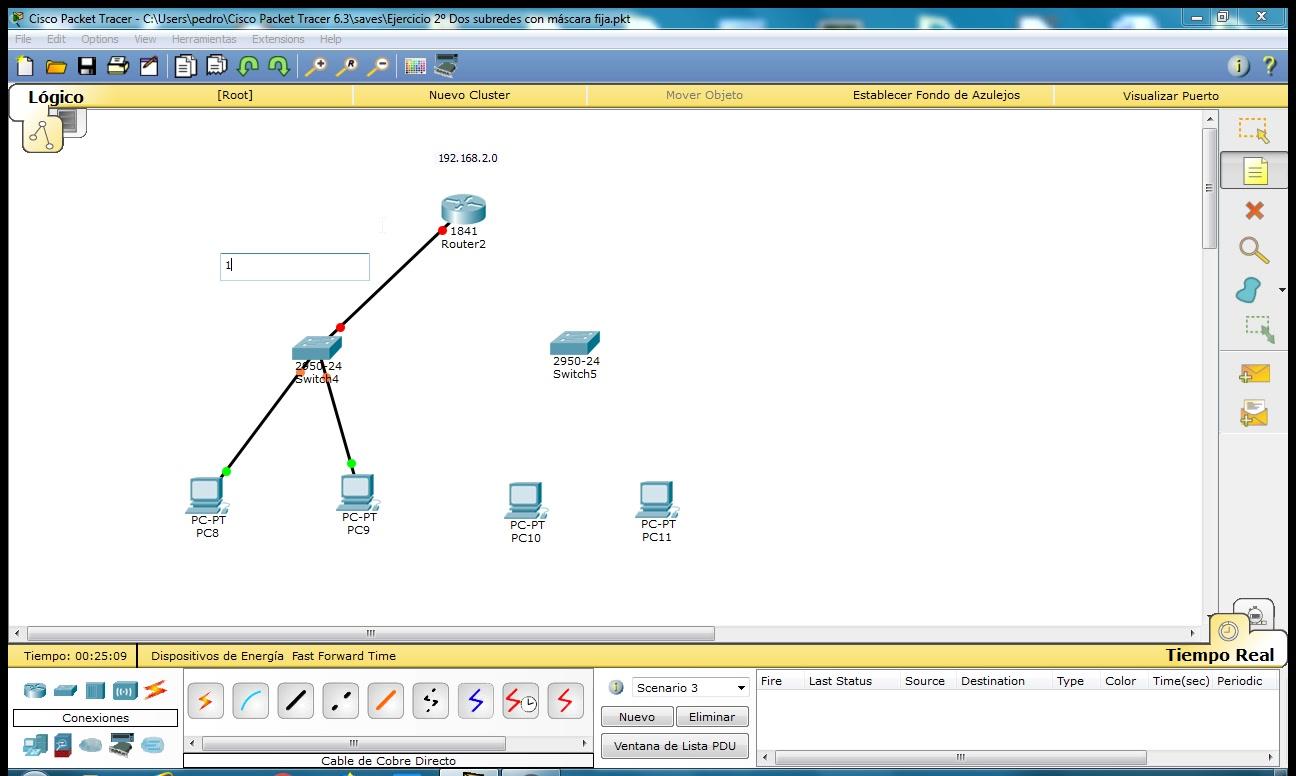Image resolution: width=1296 pixels, height=776 pixels.
Task: Open the network information icon
Action: point(1238,66)
